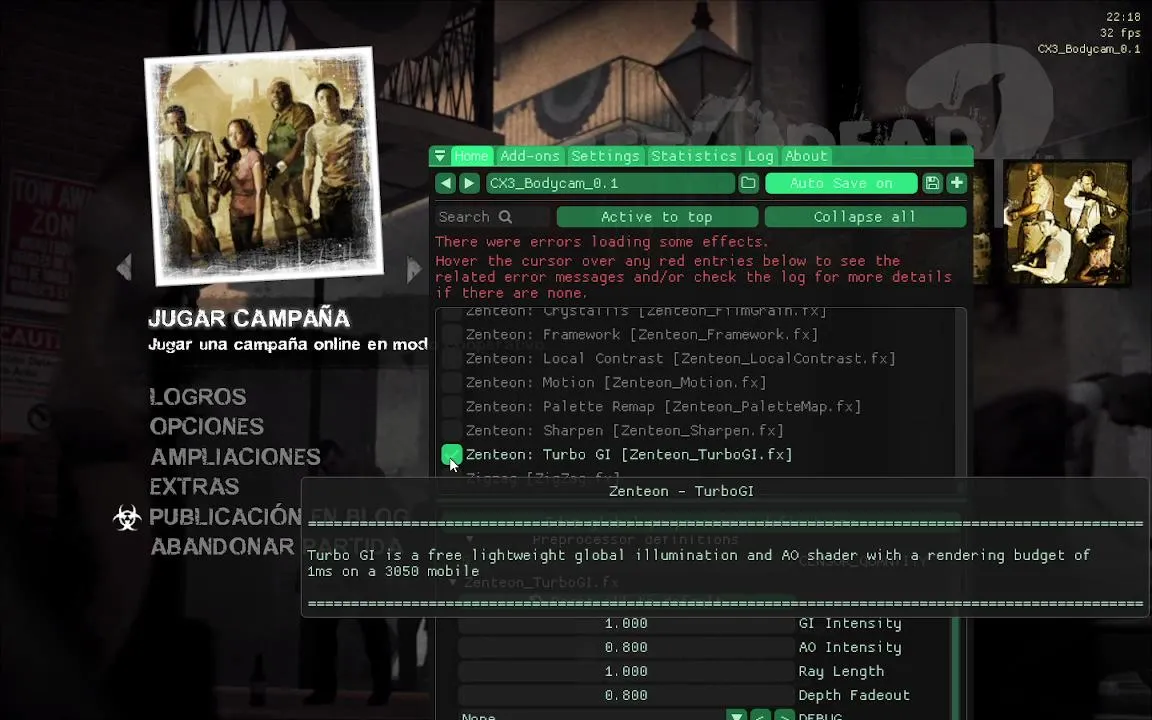
Task: Open the ReShade overlay collapse menu arrow
Action: [439, 156]
